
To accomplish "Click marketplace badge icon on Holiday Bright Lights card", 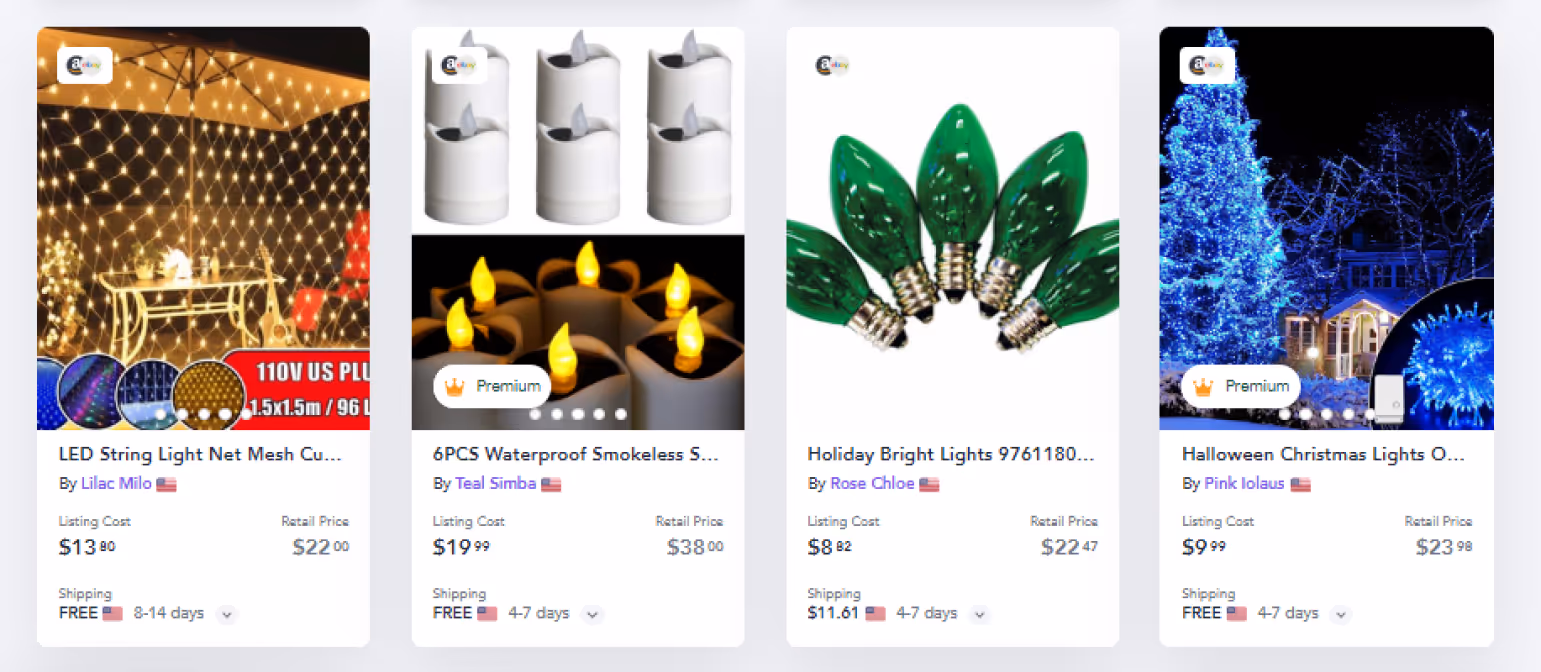I will pos(833,66).
